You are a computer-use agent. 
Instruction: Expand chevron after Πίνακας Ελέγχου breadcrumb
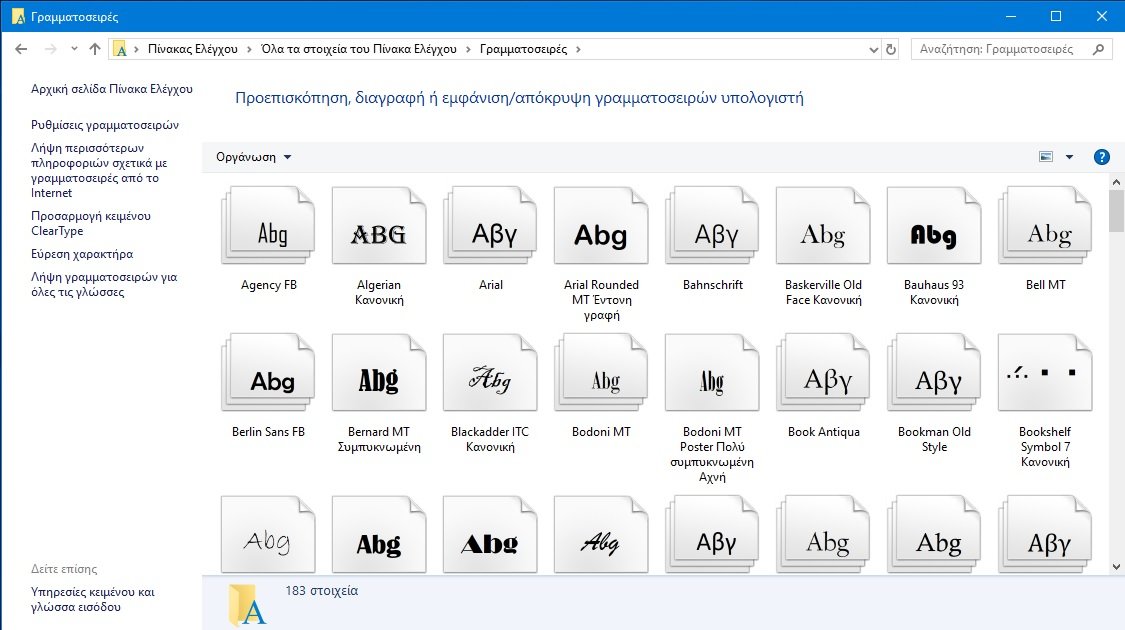249,50
